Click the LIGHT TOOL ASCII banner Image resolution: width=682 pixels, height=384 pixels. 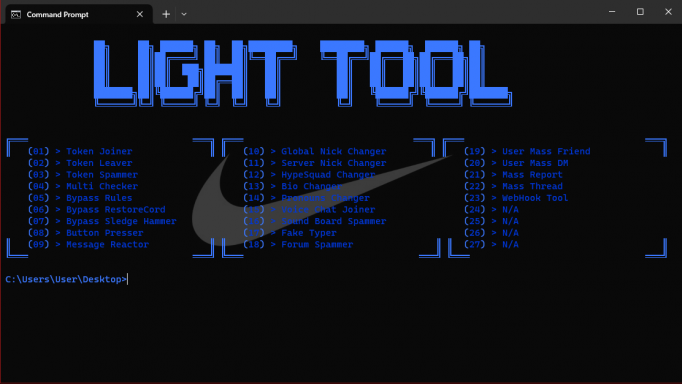click(x=303, y=73)
